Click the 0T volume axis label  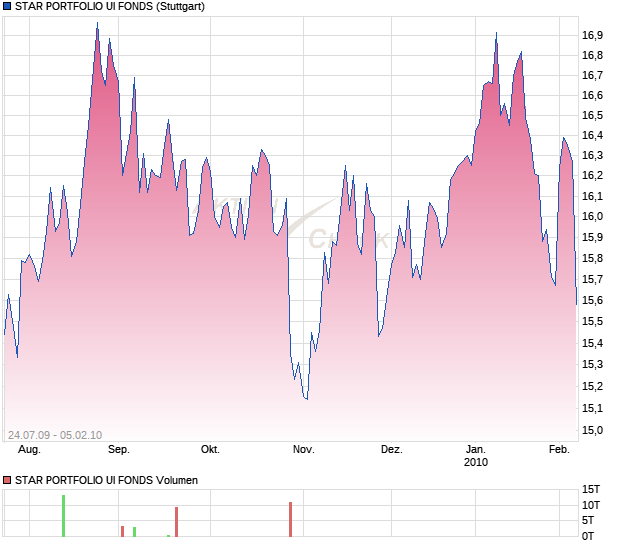[x=588, y=536]
